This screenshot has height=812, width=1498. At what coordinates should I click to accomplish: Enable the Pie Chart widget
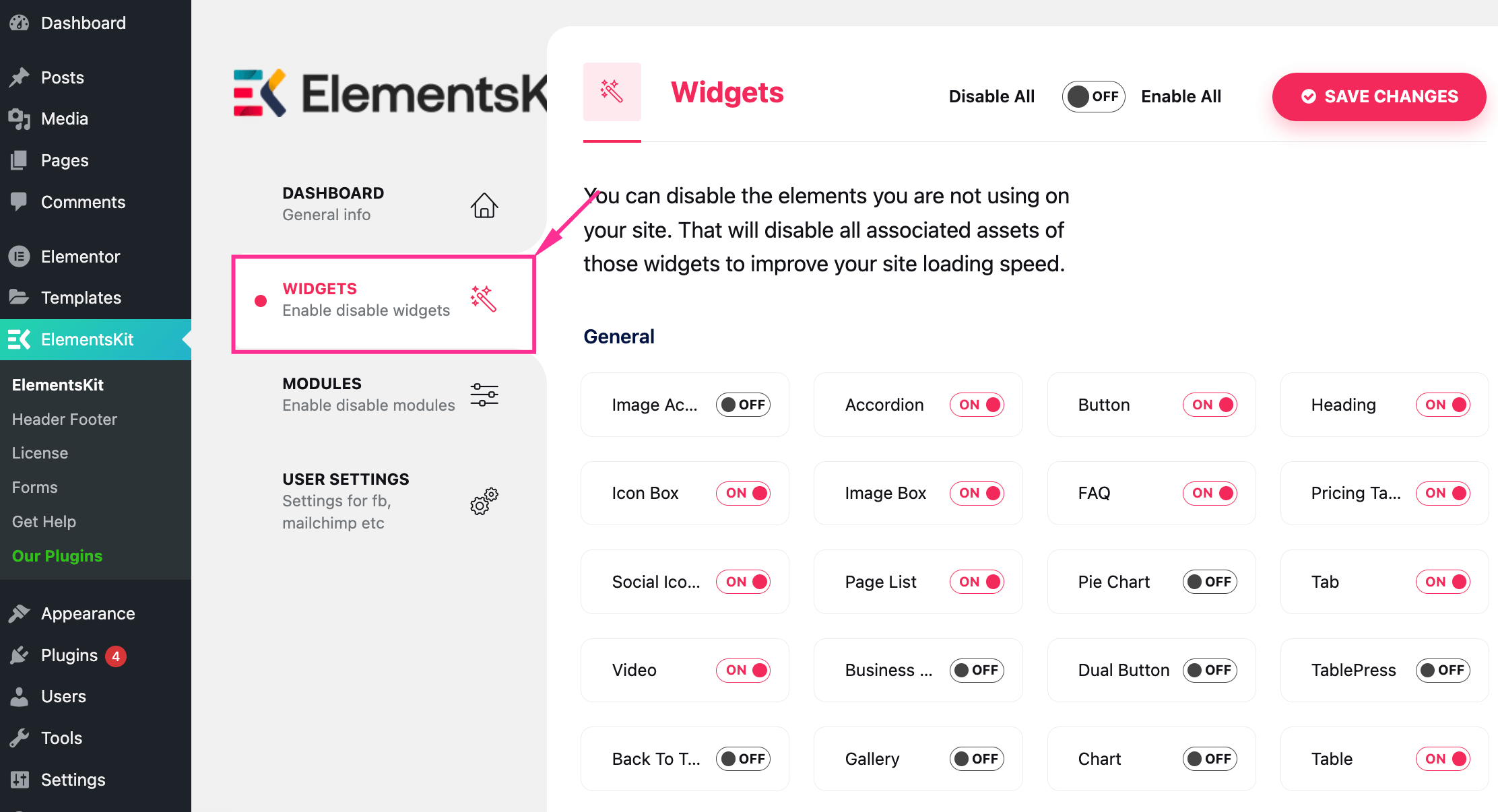pos(1210,582)
